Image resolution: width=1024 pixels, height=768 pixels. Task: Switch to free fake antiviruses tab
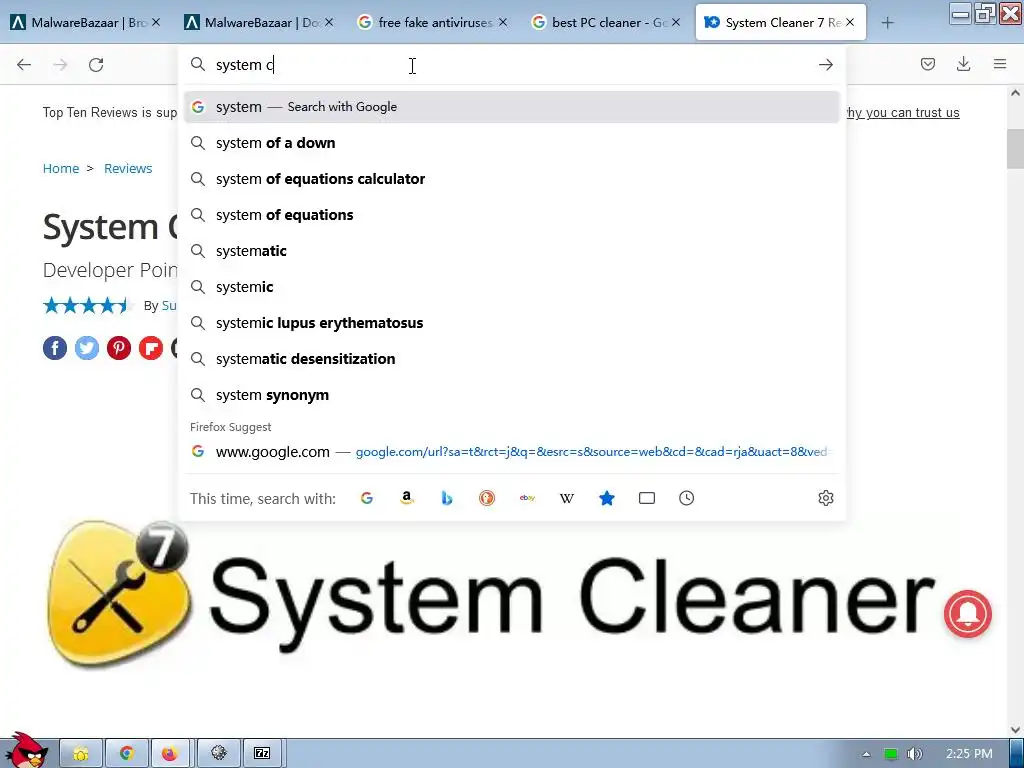pyautogui.click(x=432, y=22)
